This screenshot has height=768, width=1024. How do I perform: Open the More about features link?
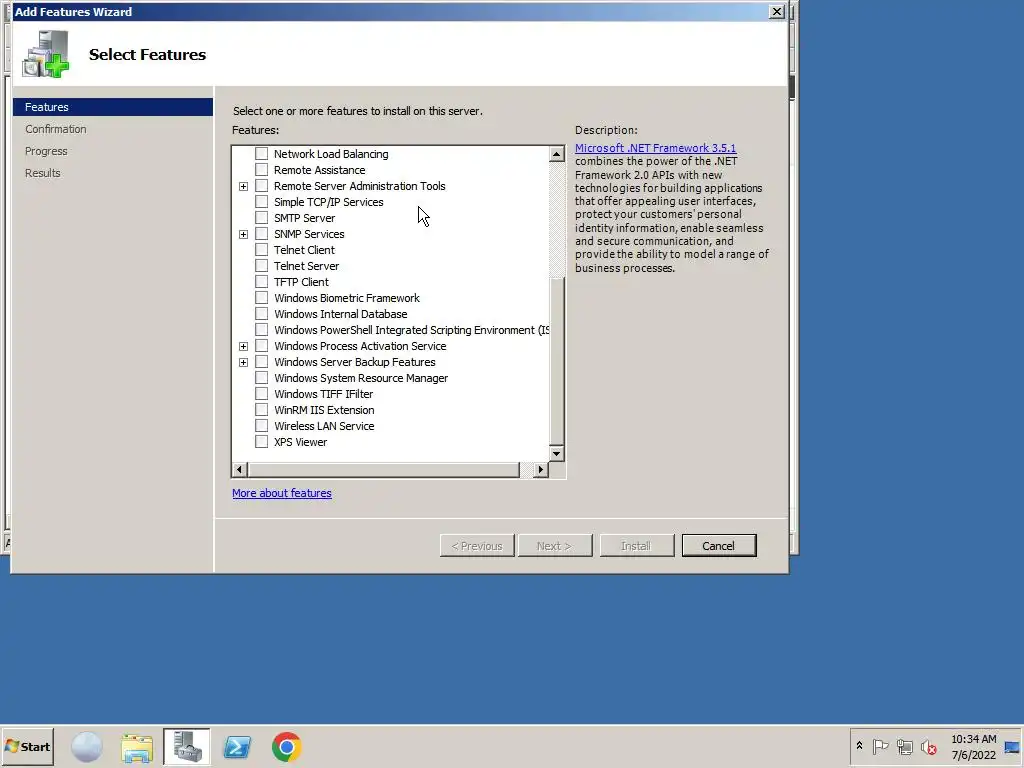[281, 493]
